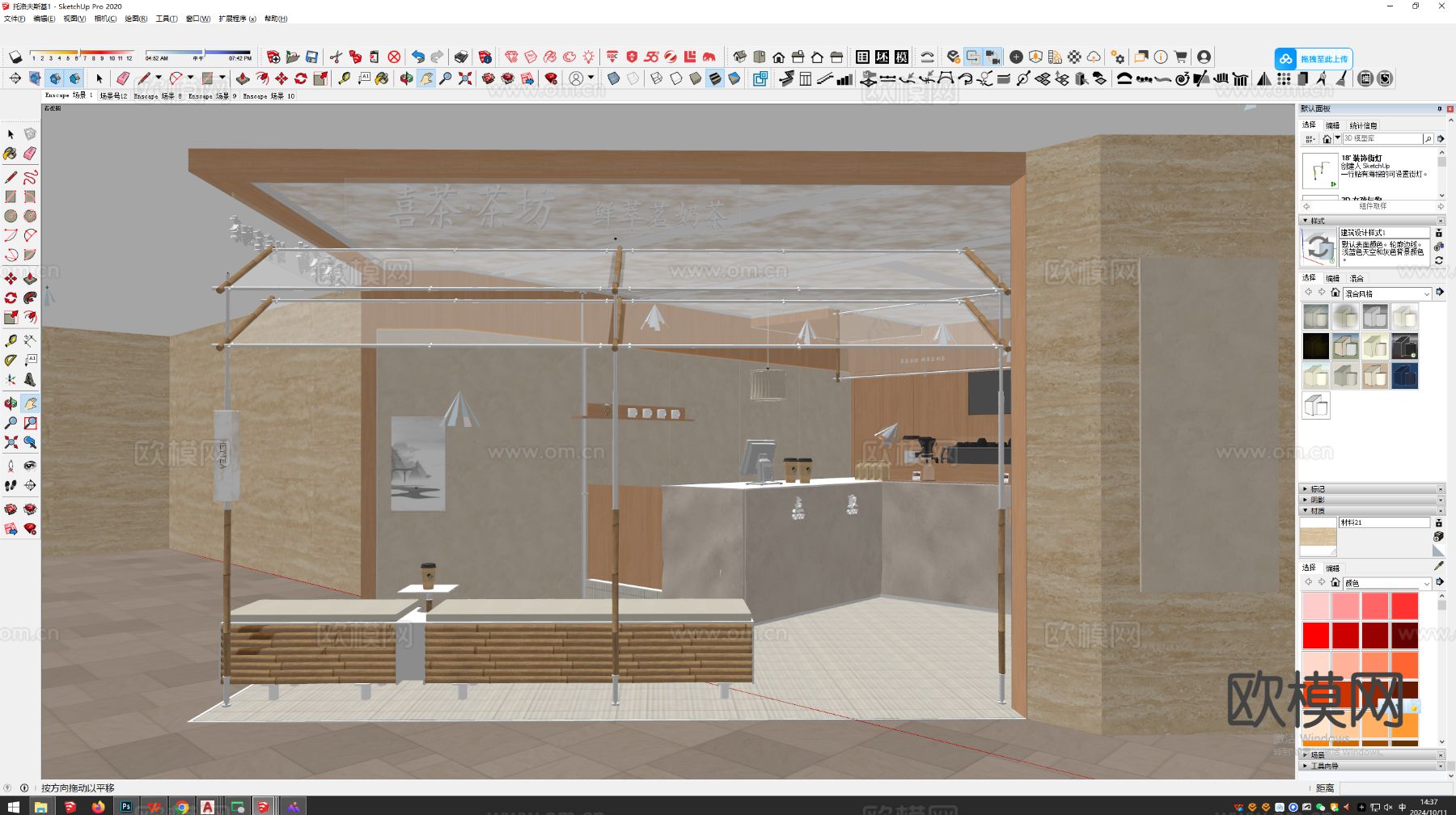
Task: Click the user account icon in top toolbar
Action: tap(1204, 57)
